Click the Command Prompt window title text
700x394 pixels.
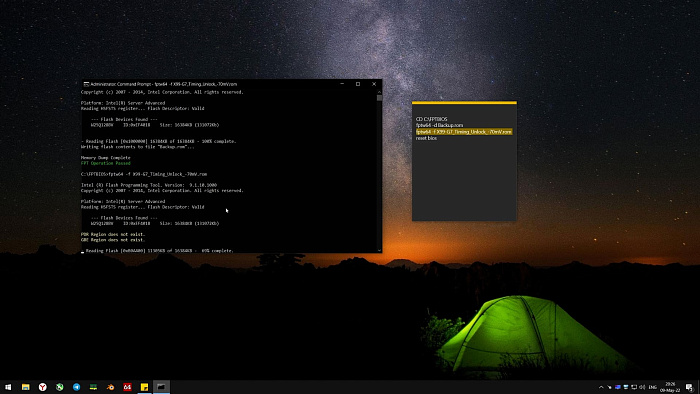click(163, 84)
